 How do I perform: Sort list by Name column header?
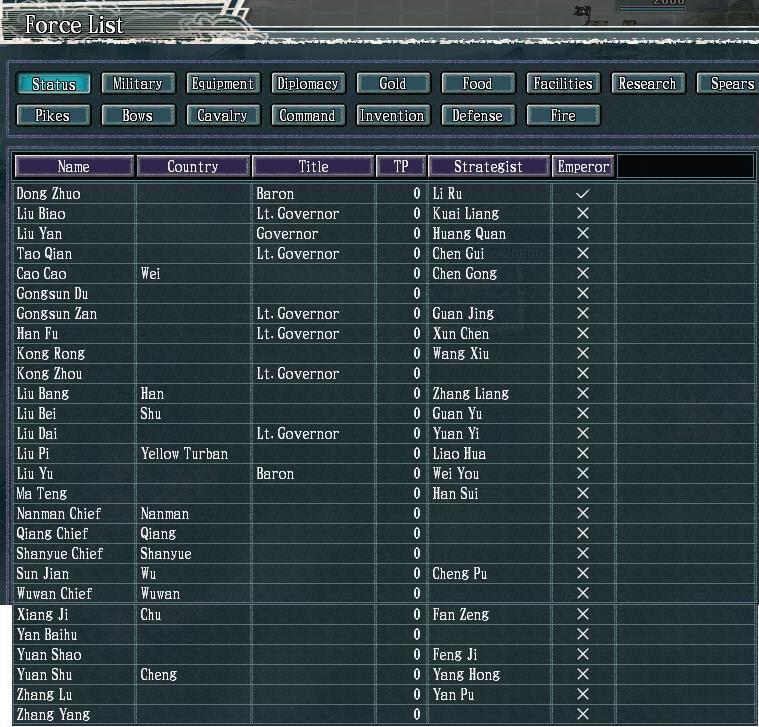pyautogui.click(x=74, y=167)
